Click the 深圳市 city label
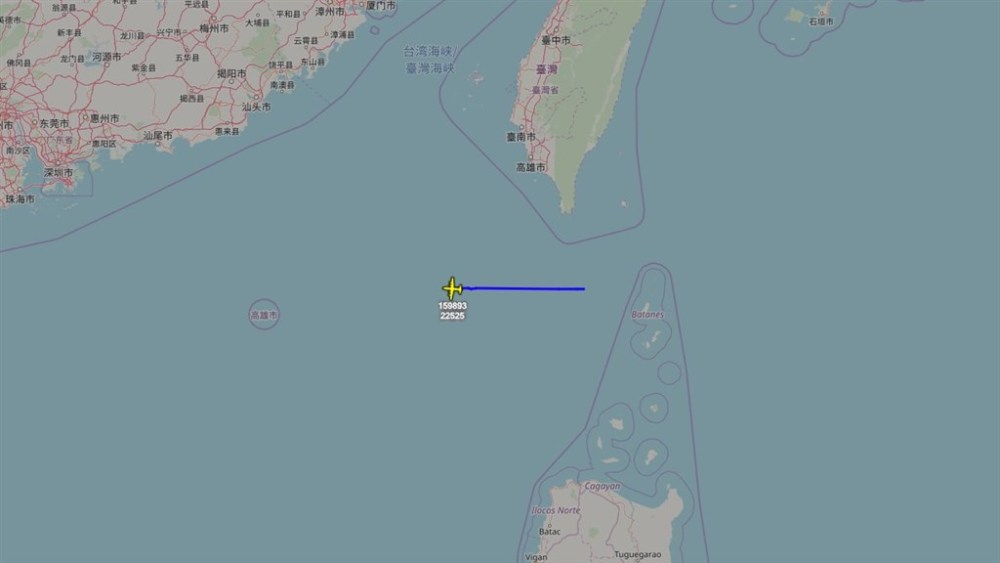This screenshot has height=563, width=1000. coord(58,172)
